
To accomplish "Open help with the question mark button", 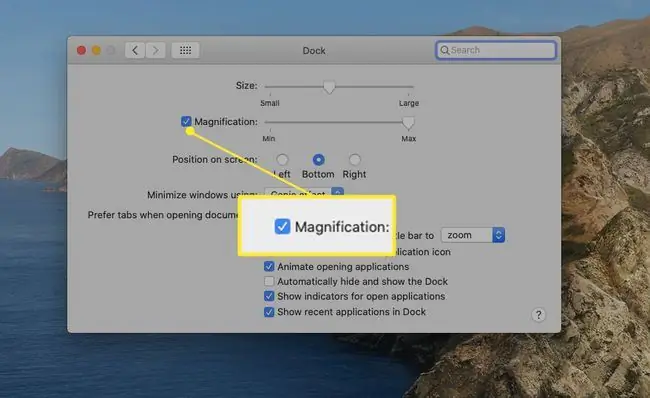I will 538,315.
